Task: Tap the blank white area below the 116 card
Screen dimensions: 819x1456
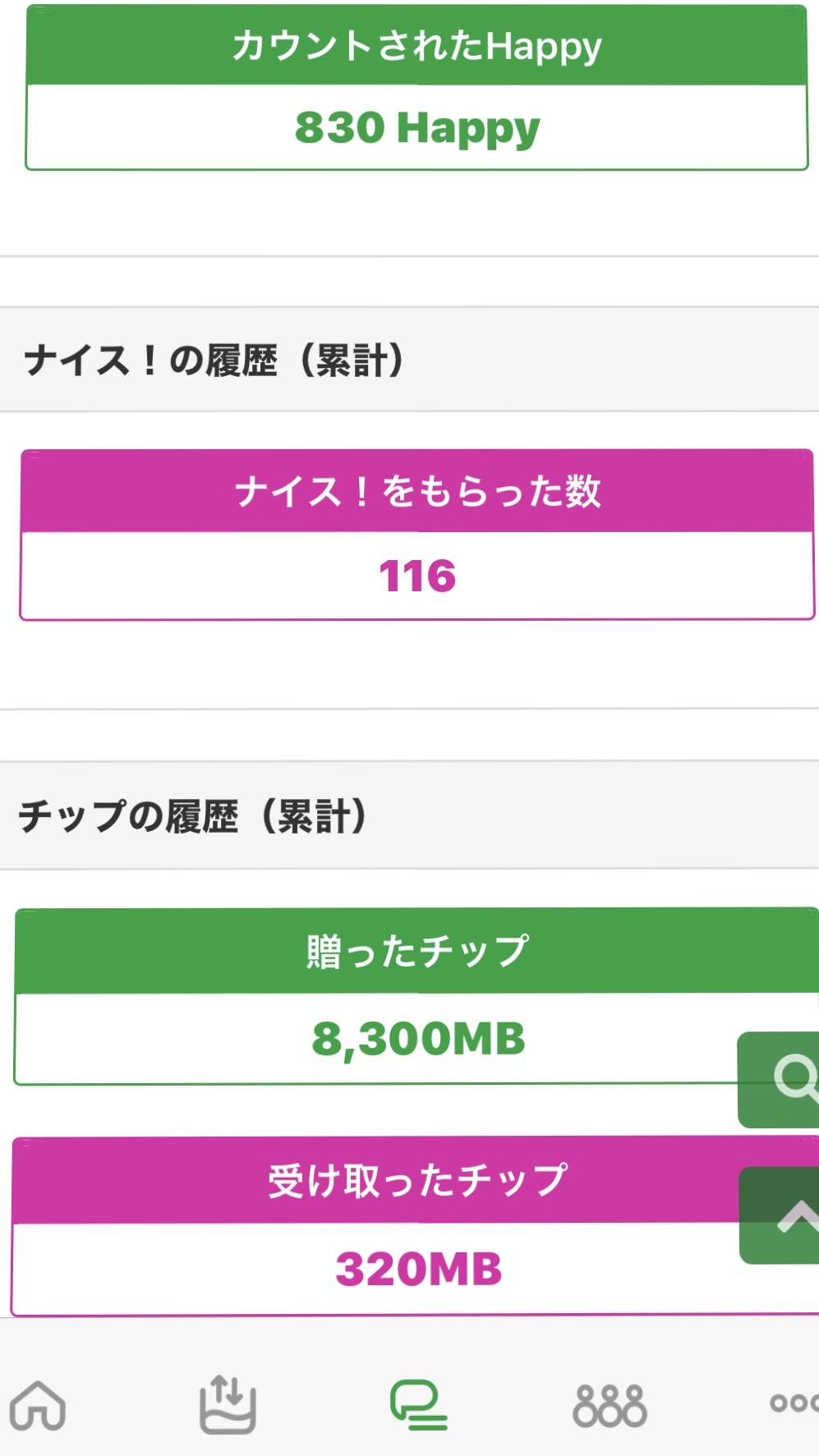Action: 409,664
